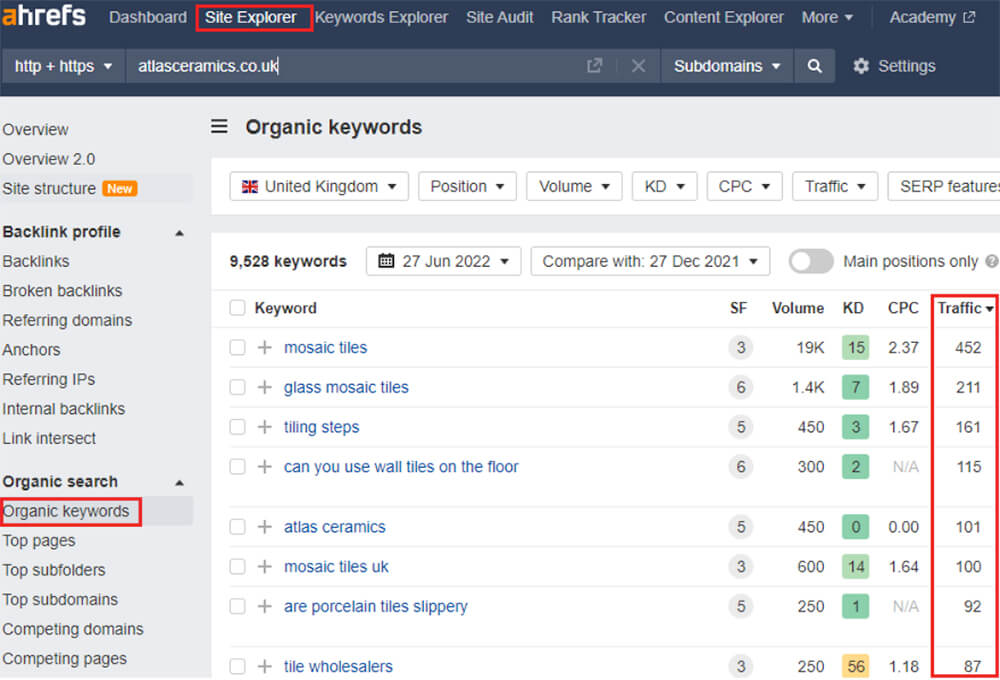
Task: Open URL in new tab icon
Action: tap(594, 66)
